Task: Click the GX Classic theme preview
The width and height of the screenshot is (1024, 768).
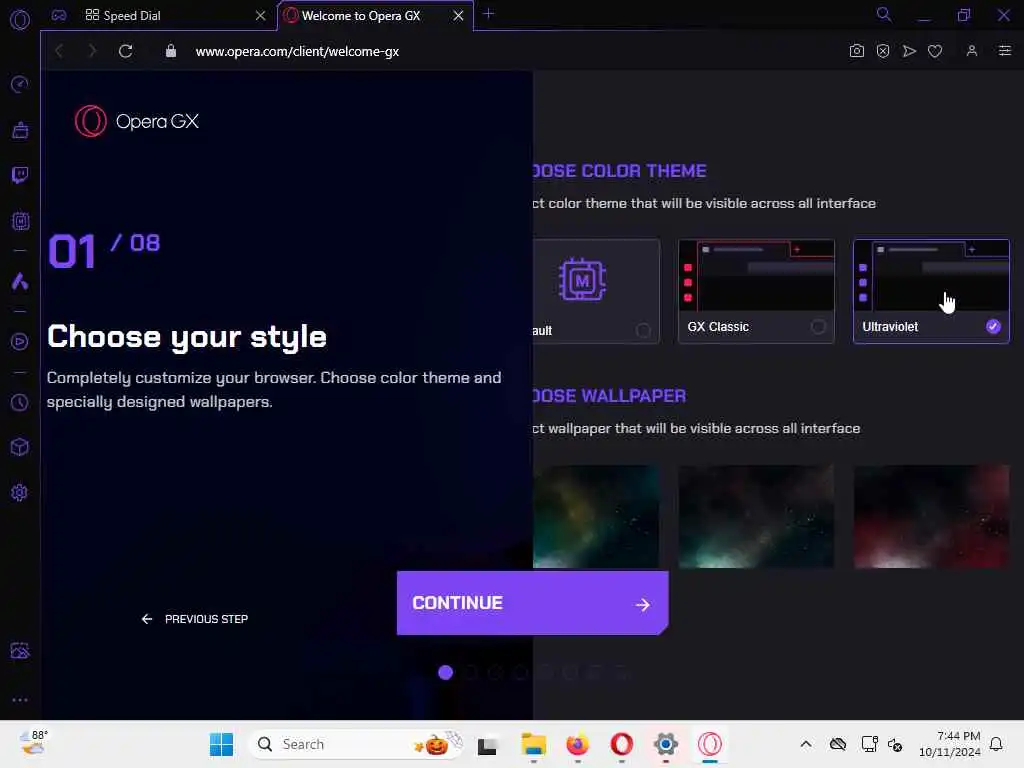Action: click(756, 276)
